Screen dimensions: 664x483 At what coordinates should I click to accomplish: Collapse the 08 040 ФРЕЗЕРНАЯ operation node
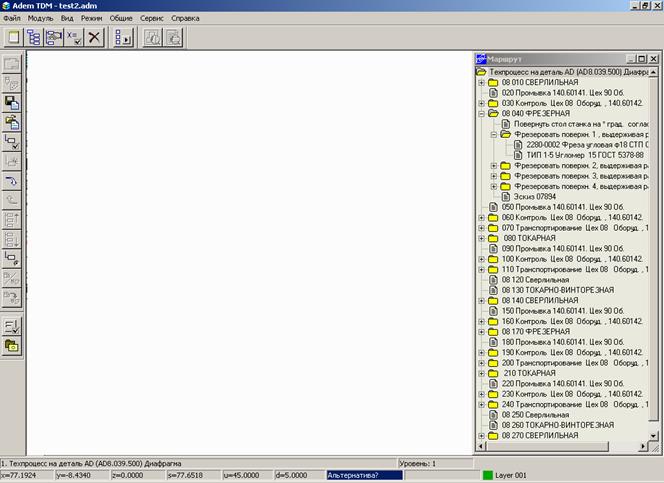tap(482, 114)
